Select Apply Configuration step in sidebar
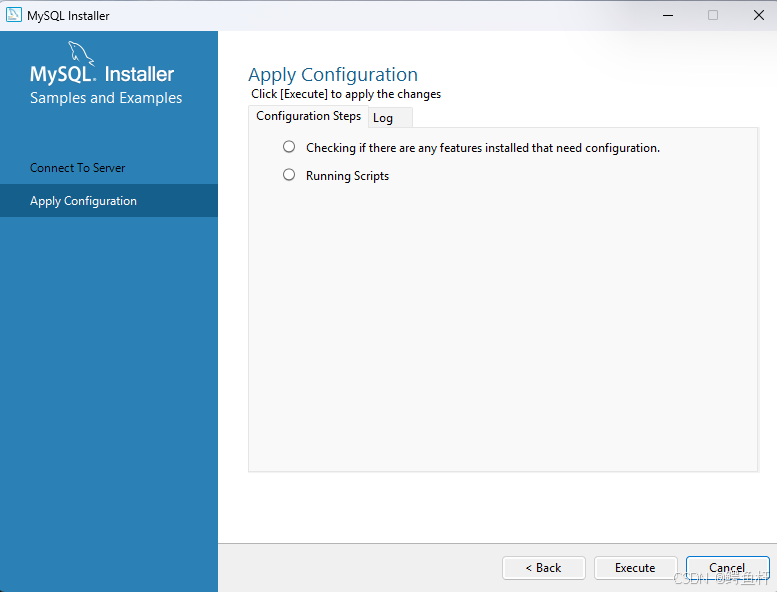Viewport: 777px width, 592px height. tap(109, 201)
